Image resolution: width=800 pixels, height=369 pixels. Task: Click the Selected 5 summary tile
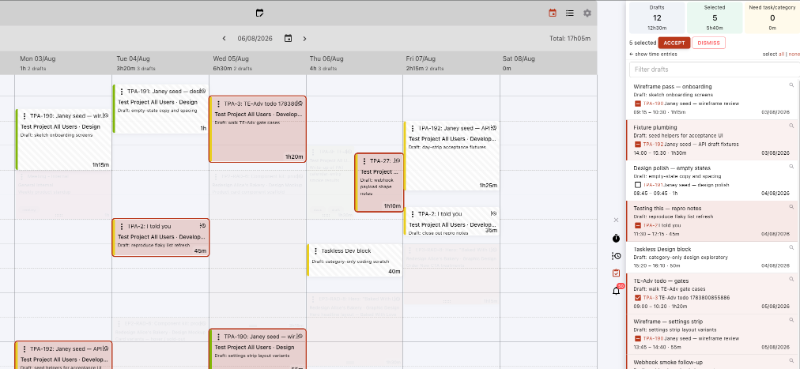714,17
